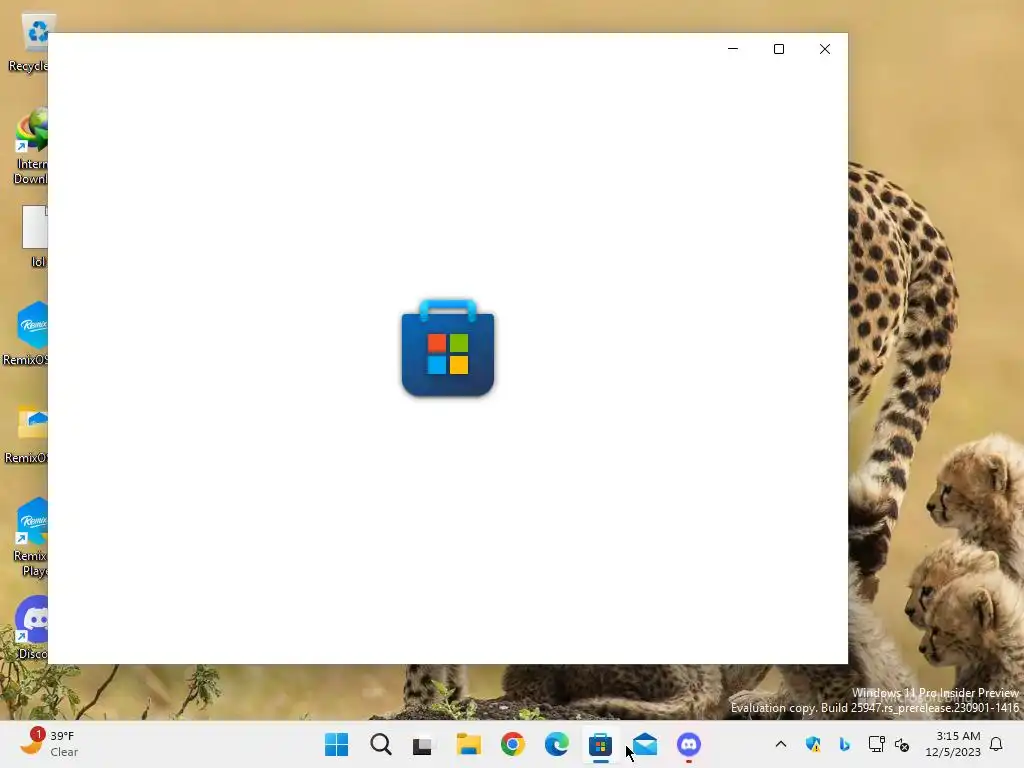Open the Mail app from the taskbar
This screenshot has width=1024, height=768.
coord(645,744)
